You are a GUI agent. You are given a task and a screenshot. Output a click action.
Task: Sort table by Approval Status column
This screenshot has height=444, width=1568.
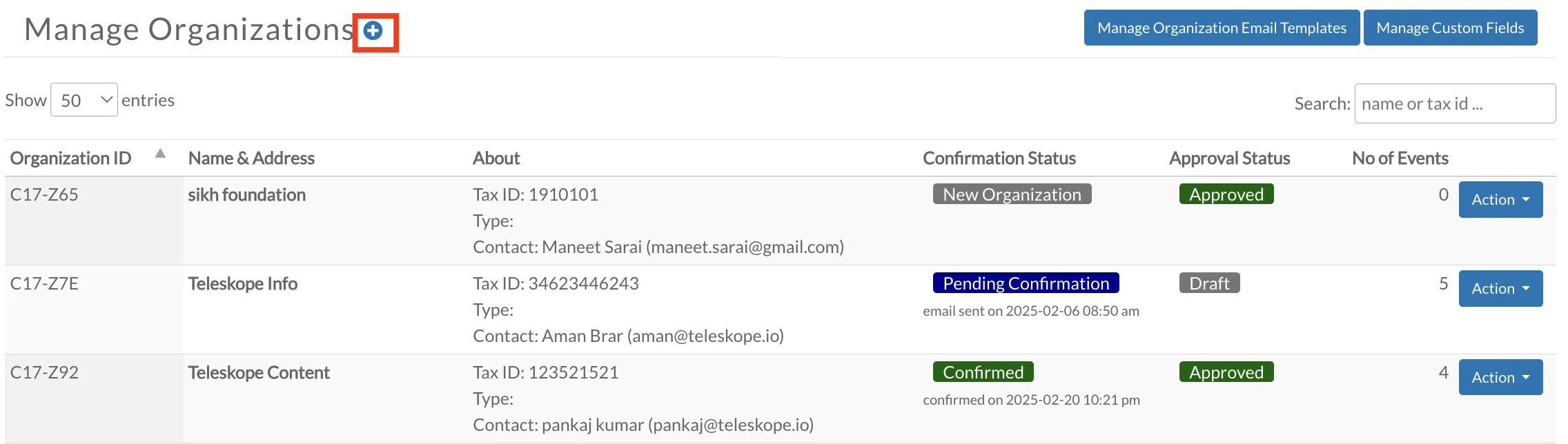tap(1229, 159)
